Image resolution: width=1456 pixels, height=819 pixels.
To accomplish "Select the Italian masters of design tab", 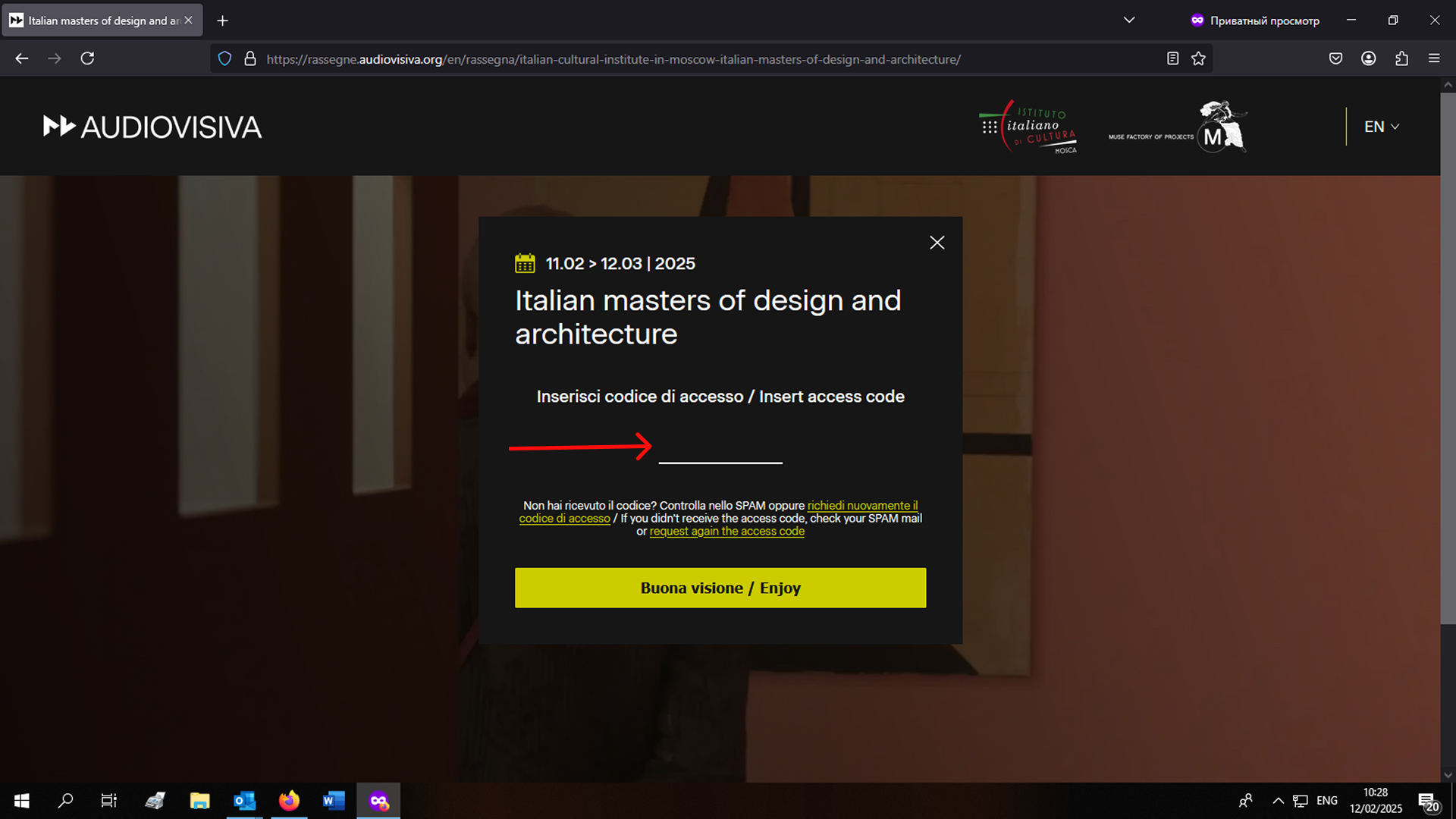I will point(99,20).
